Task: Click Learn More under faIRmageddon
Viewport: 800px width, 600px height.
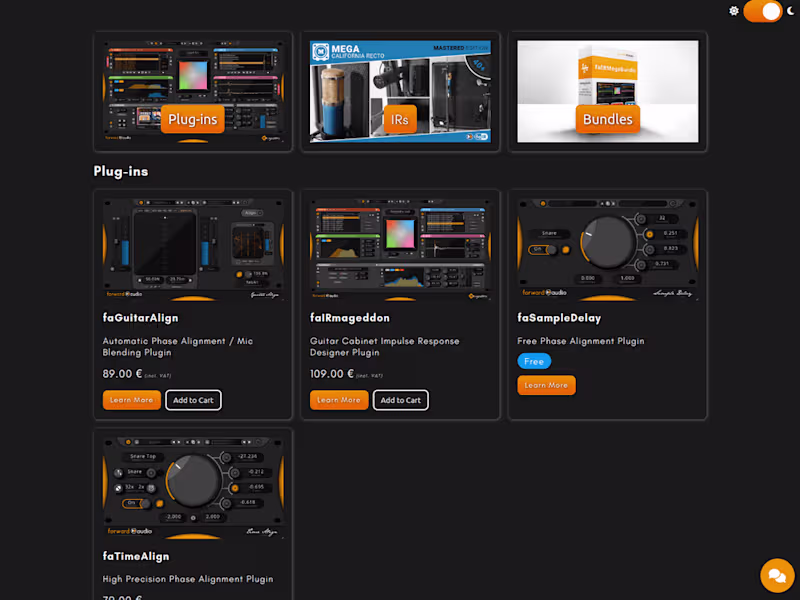Action: [x=338, y=399]
